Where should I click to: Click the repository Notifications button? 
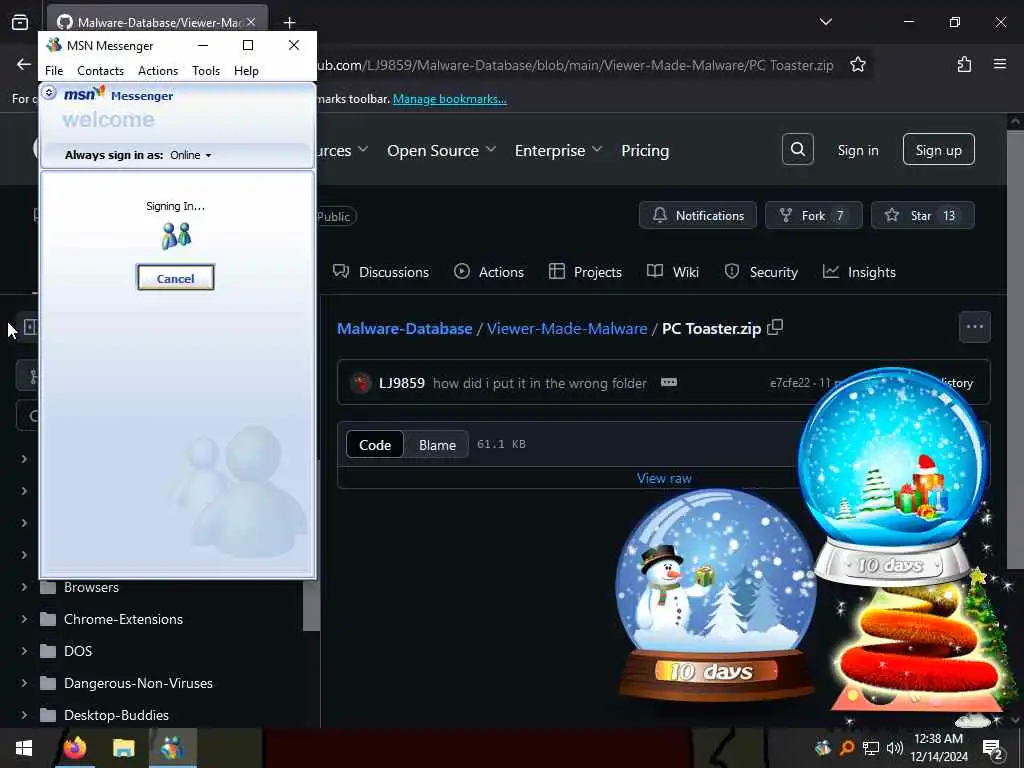click(x=697, y=216)
